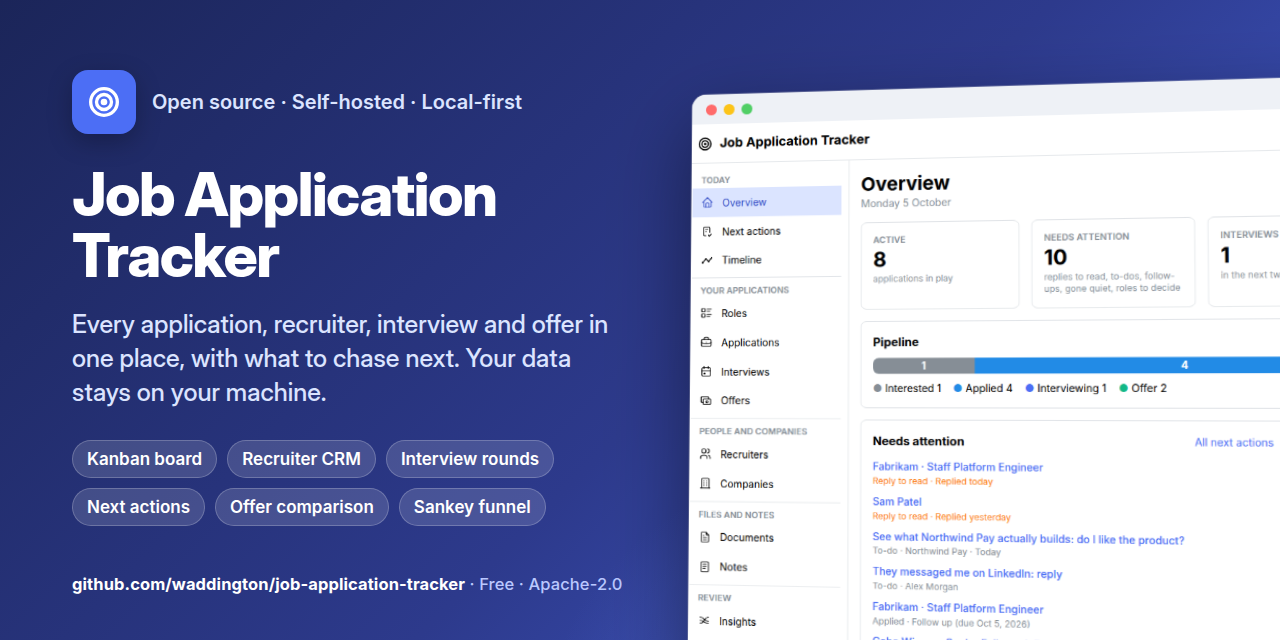Viewport: 1280px width, 640px height.
Task: Open Documents in the sidebar
Action: 766,537
